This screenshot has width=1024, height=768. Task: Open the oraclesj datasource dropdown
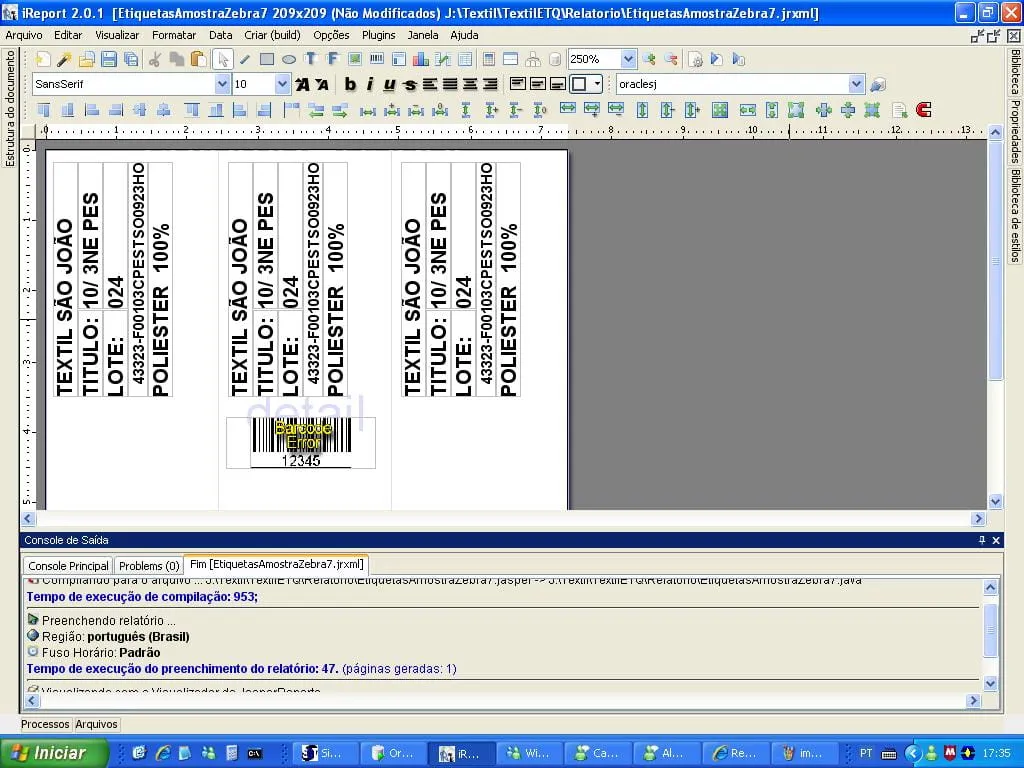point(856,84)
